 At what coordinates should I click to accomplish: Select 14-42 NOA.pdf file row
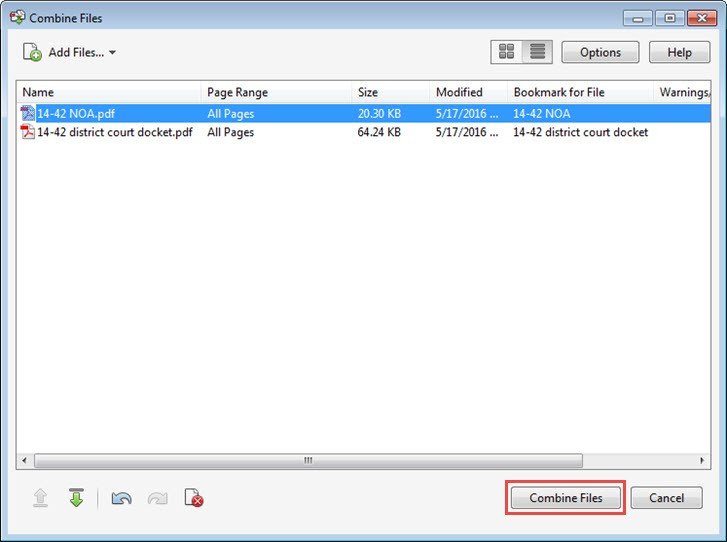pos(76,114)
